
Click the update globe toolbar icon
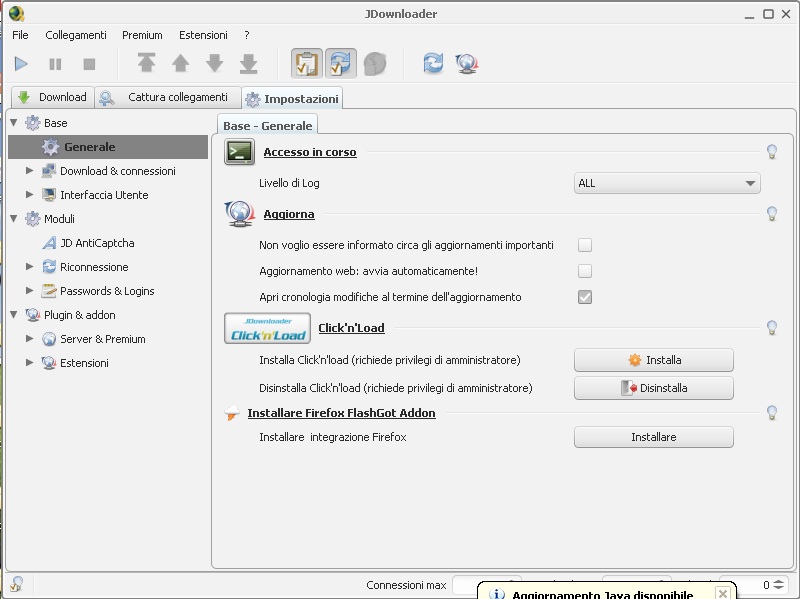(x=466, y=64)
